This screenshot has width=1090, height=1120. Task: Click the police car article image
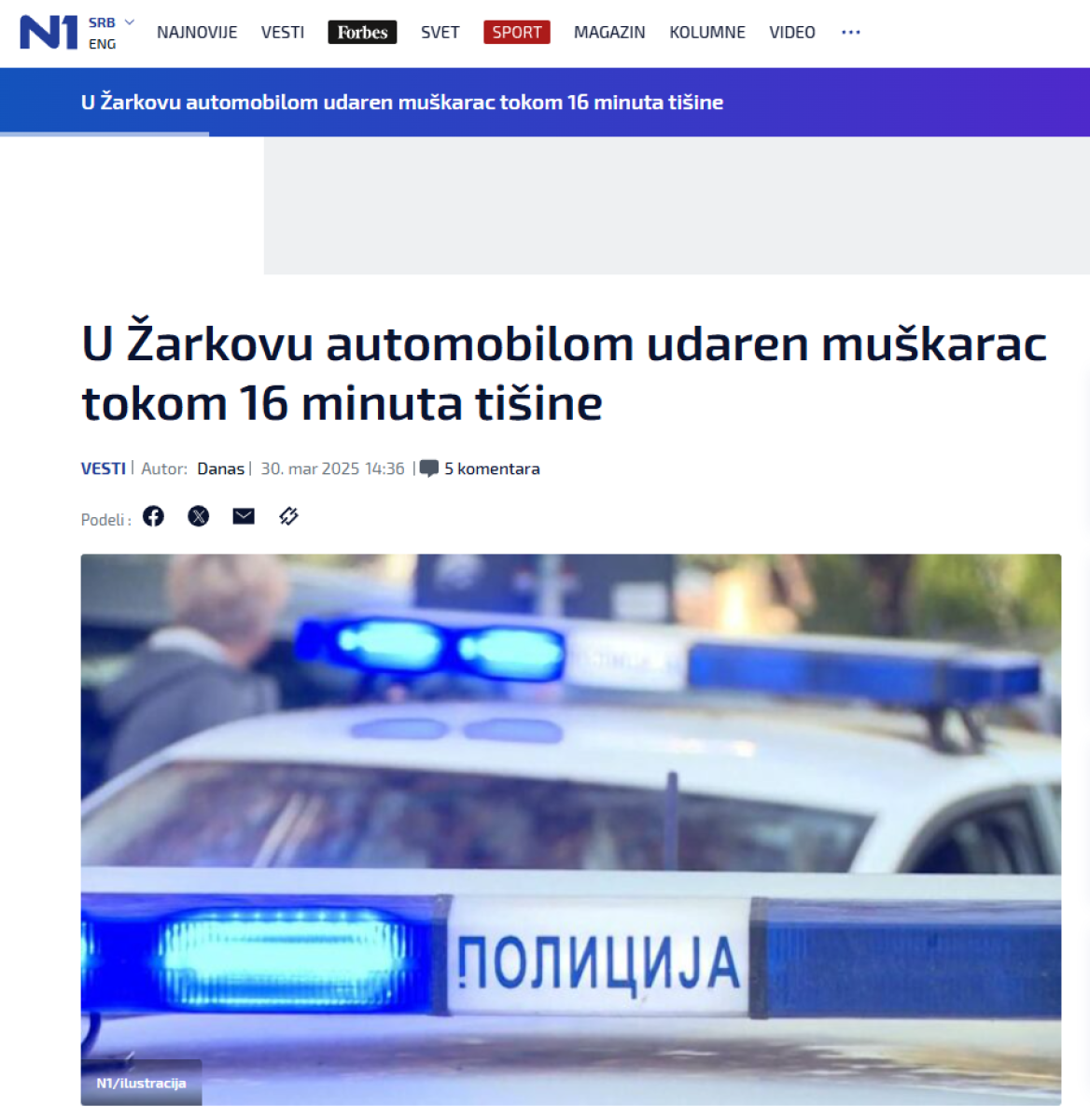click(571, 830)
